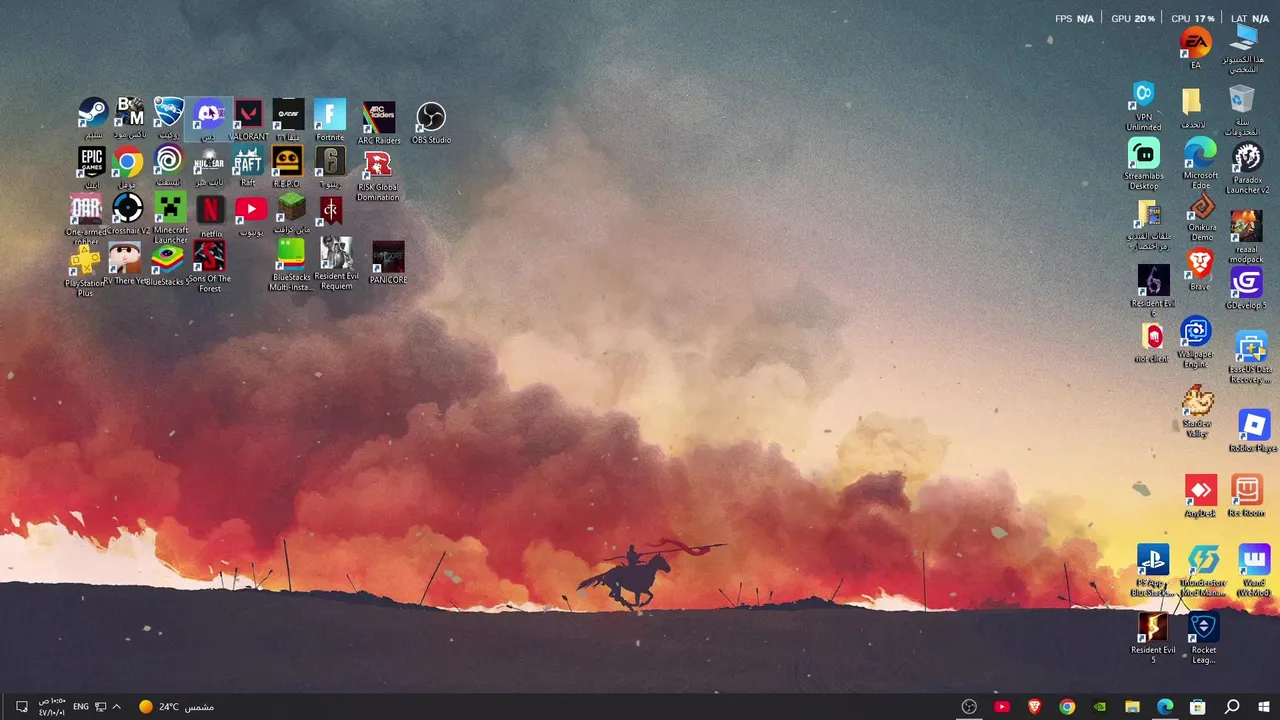Open the PANICORE desktop shortcut
The width and height of the screenshot is (1280, 720).
pyautogui.click(x=388, y=262)
